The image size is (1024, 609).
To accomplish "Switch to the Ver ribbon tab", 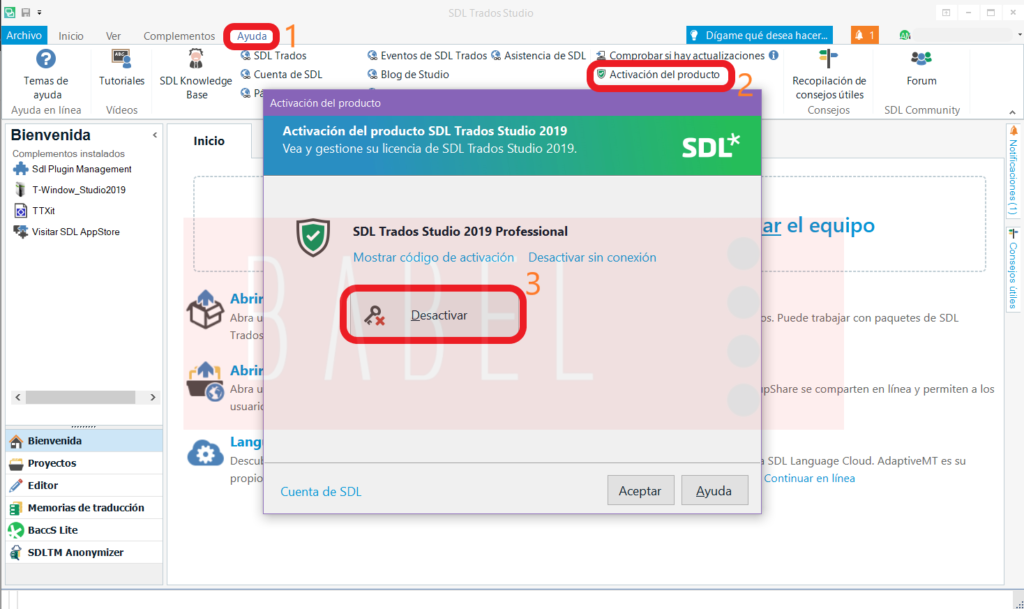I will point(114,36).
